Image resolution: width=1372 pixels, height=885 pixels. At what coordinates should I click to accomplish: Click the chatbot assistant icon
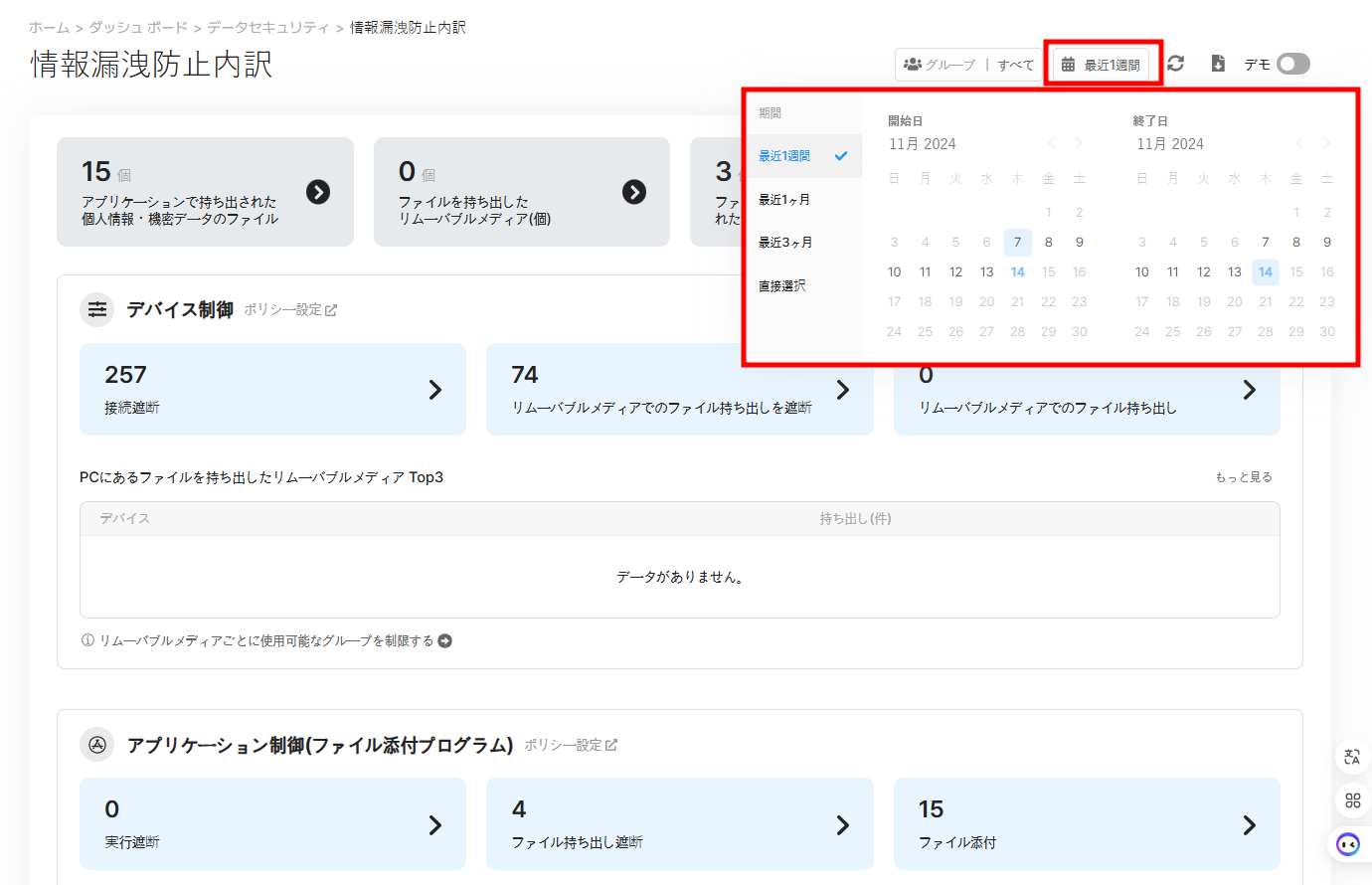(x=1348, y=844)
